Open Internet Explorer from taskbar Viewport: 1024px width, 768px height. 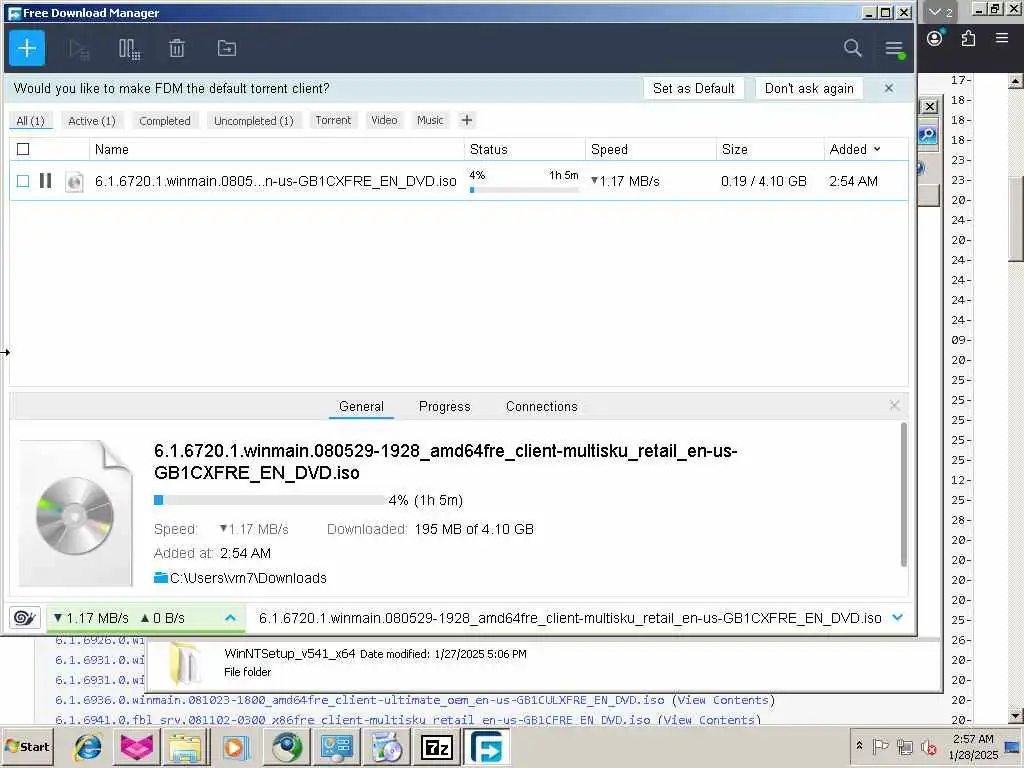pyautogui.click(x=88, y=747)
